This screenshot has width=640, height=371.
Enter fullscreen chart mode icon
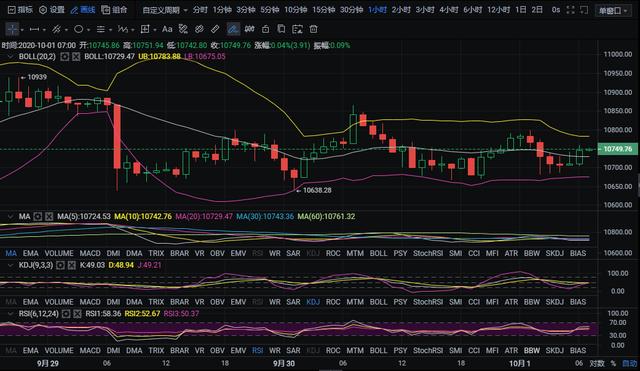[x=571, y=10]
